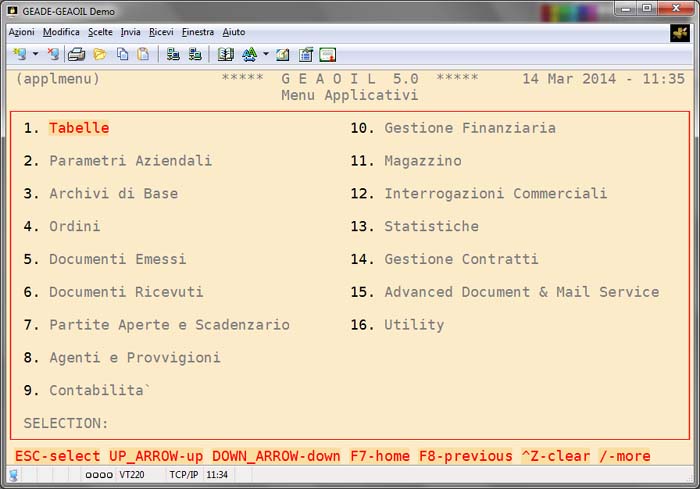
Task: Click the open folder toolbar icon
Action: (x=99, y=54)
